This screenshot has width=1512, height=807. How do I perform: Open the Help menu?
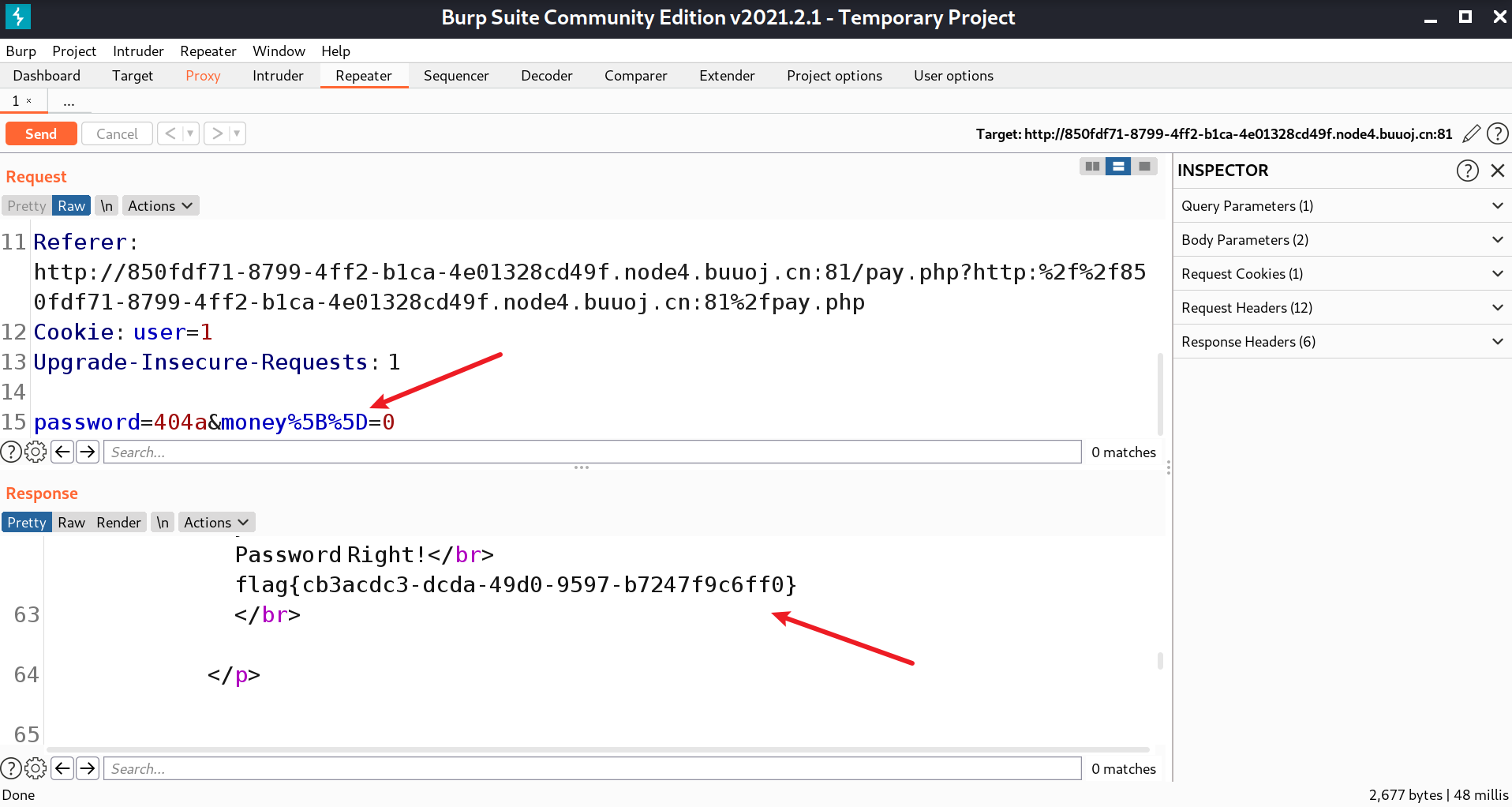(335, 51)
